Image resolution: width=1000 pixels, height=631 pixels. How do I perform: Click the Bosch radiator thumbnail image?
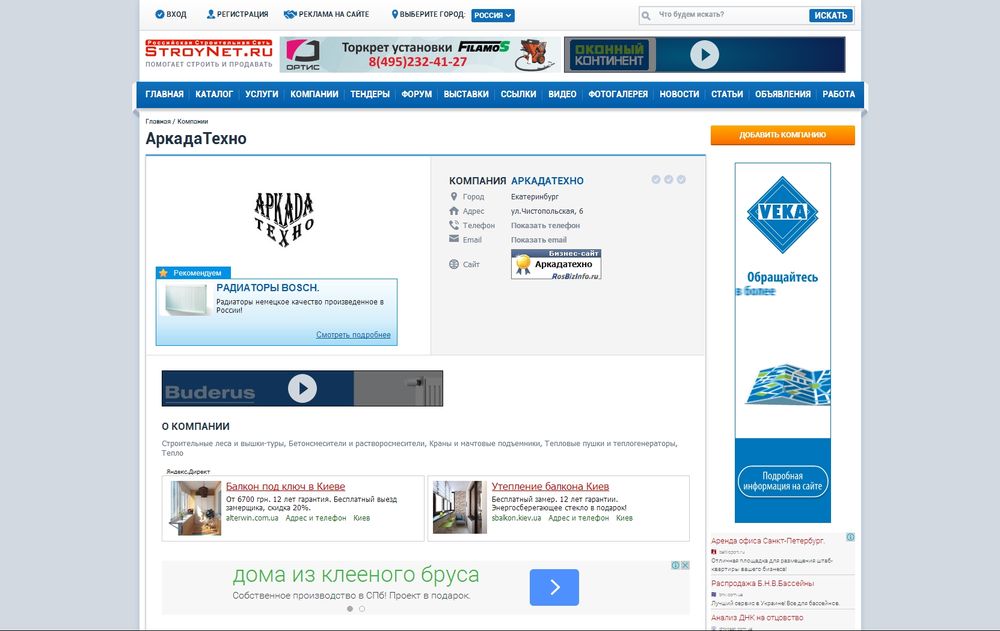pyautogui.click(x=186, y=300)
